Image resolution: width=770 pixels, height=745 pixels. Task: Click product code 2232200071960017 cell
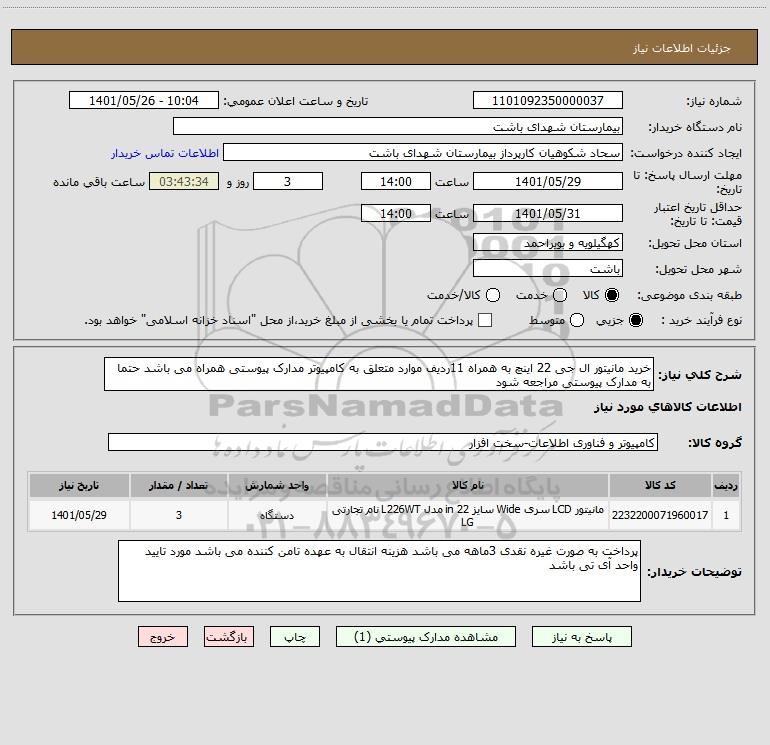660,515
